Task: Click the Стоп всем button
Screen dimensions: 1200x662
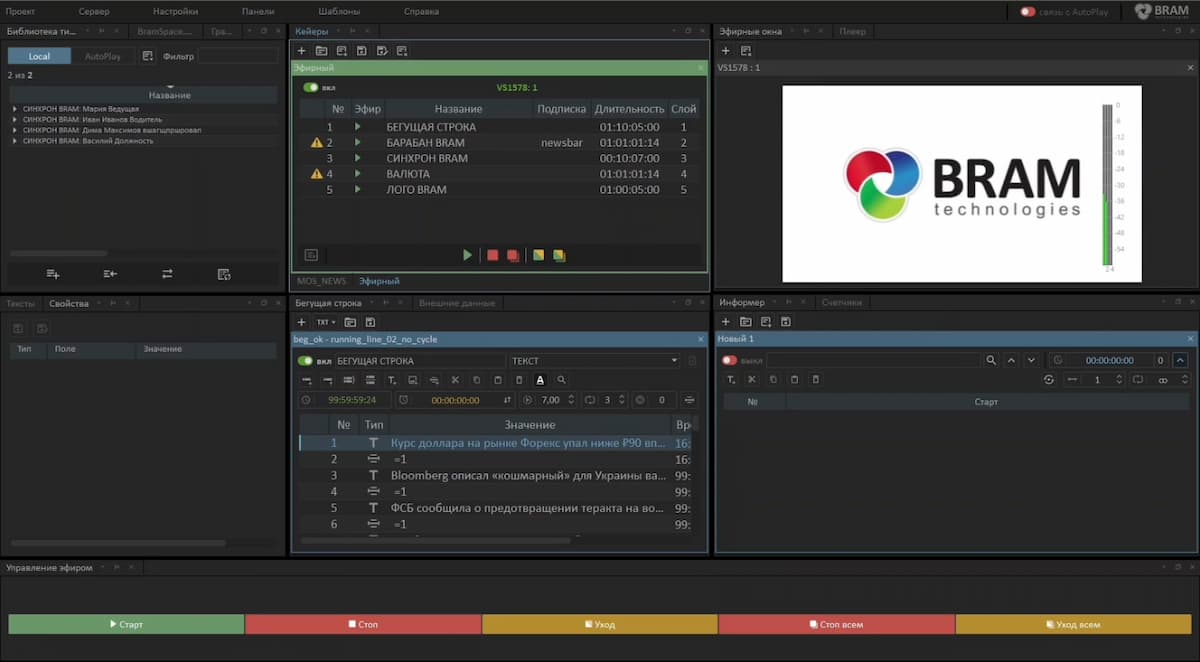Action: (836, 624)
